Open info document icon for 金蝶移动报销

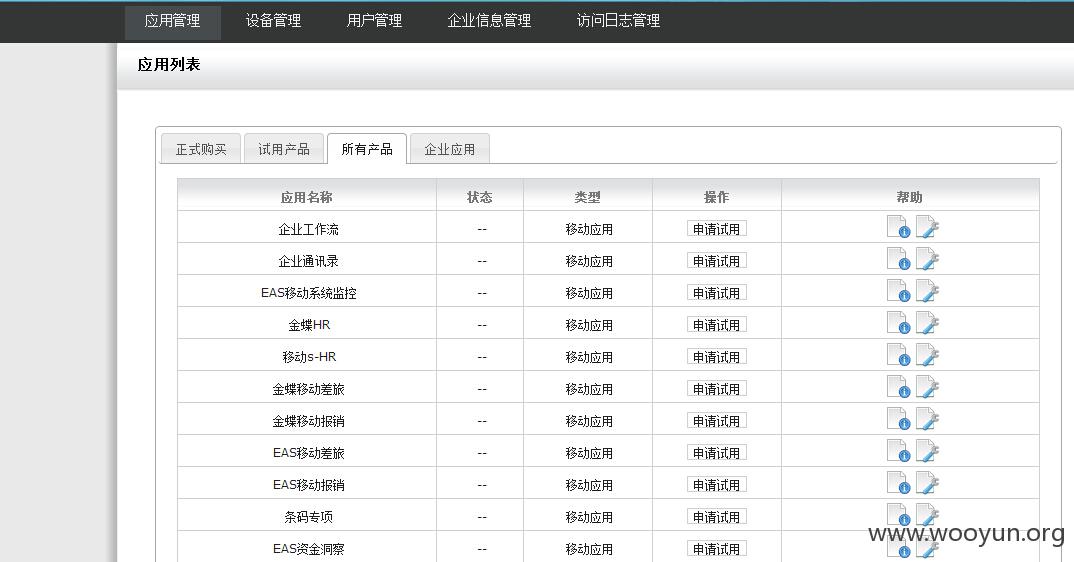[x=898, y=419]
